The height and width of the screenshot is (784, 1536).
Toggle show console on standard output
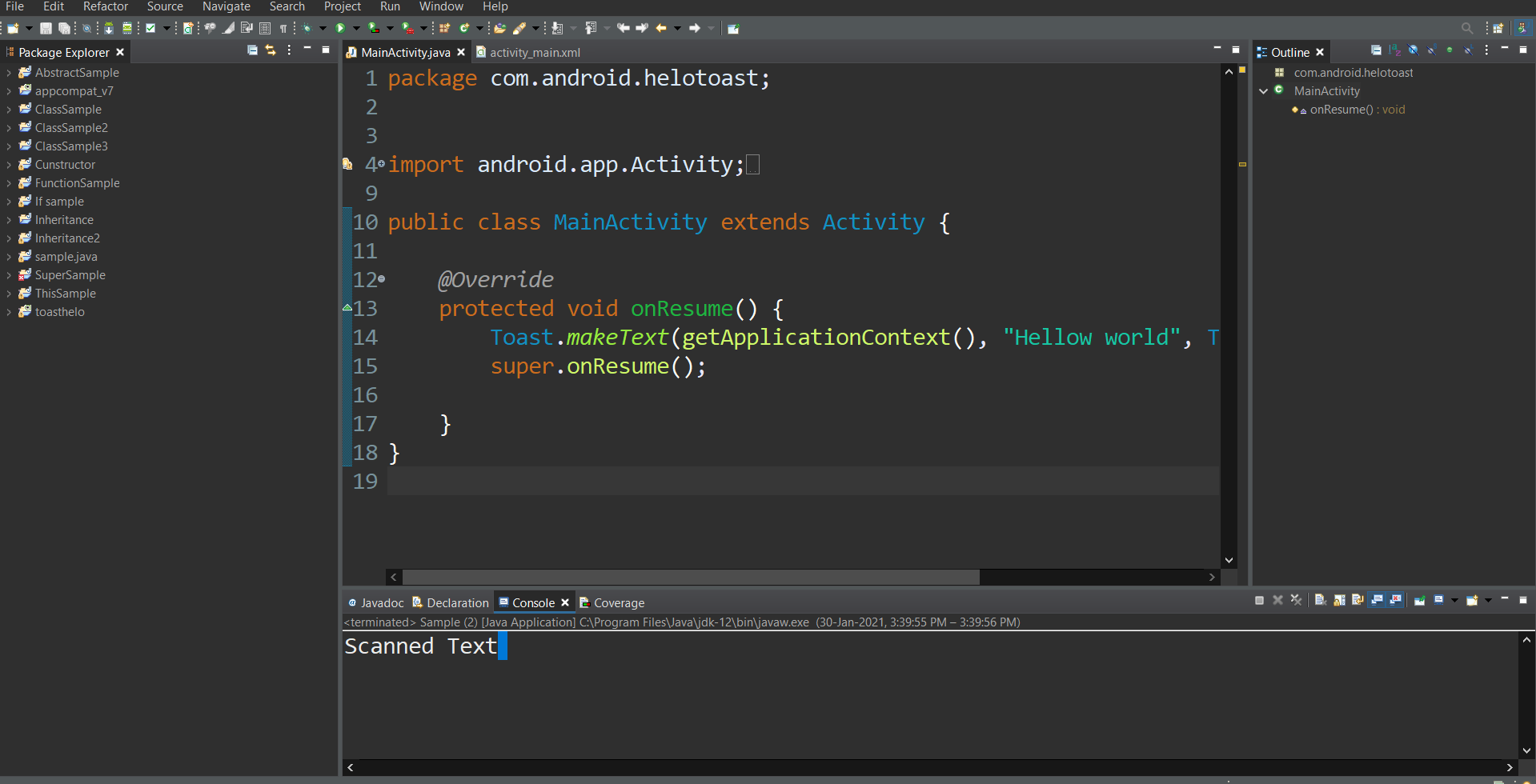point(1377,600)
